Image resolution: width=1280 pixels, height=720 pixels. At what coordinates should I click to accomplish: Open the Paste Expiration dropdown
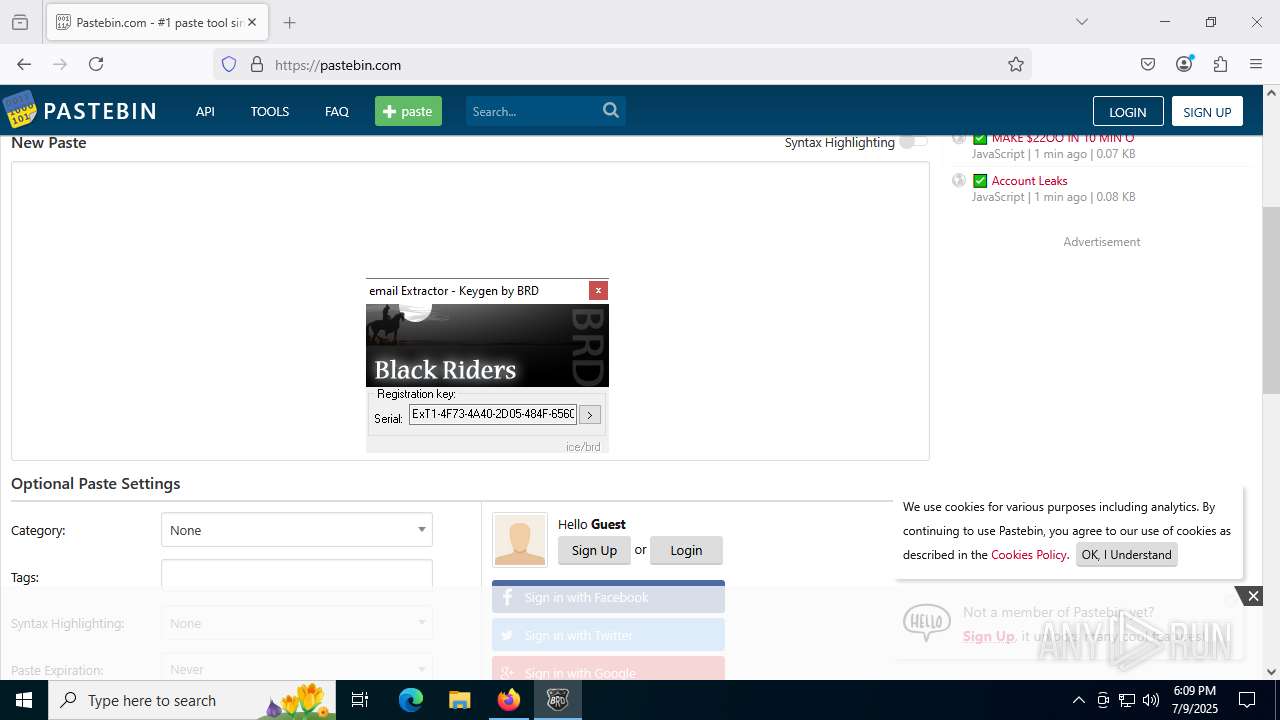[297, 669]
